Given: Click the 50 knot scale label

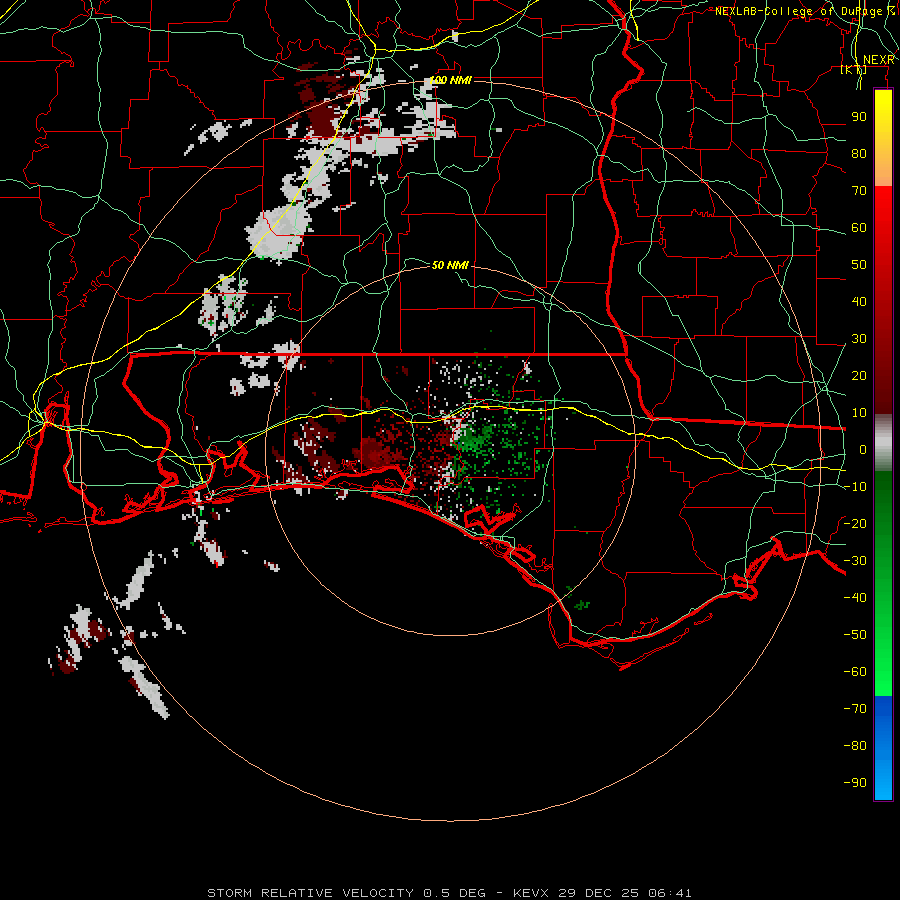Looking at the screenshot, I should click(x=859, y=265).
